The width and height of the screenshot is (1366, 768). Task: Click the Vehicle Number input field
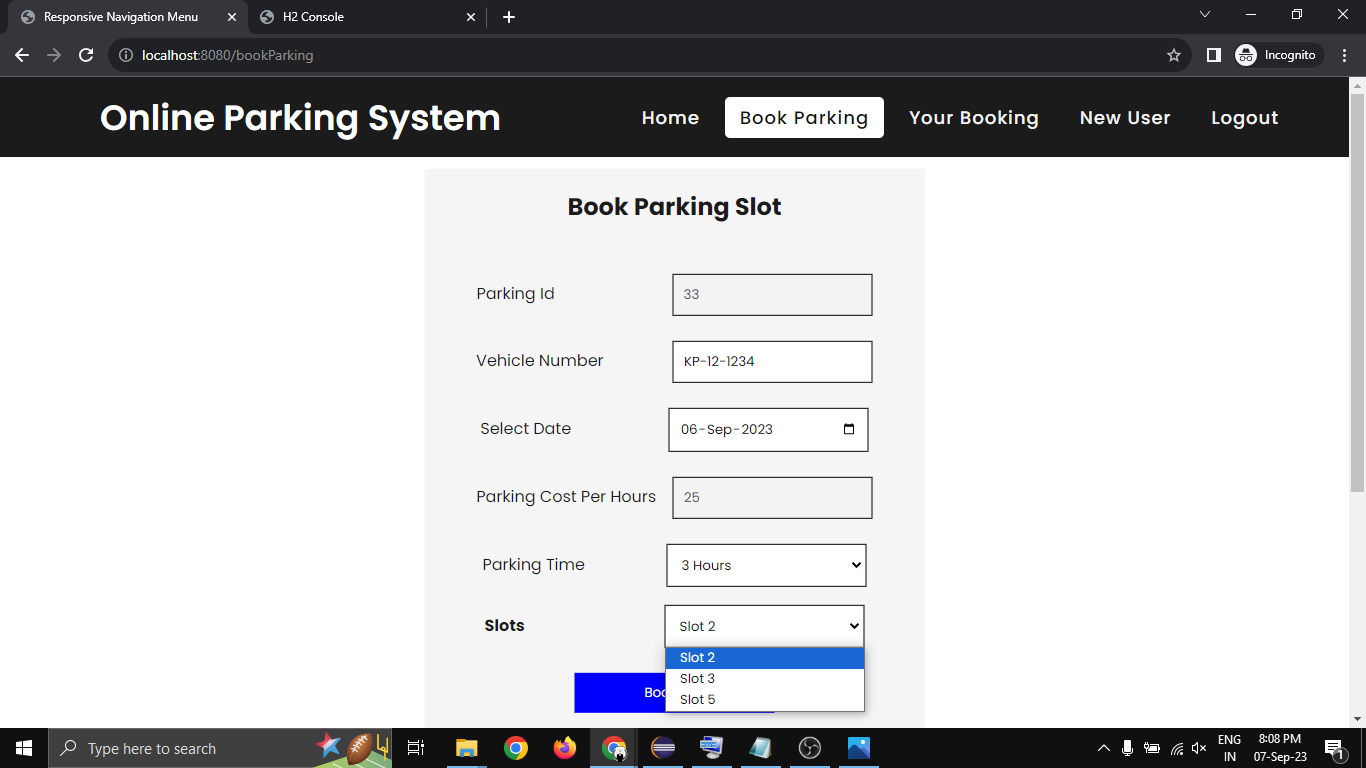coord(772,362)
